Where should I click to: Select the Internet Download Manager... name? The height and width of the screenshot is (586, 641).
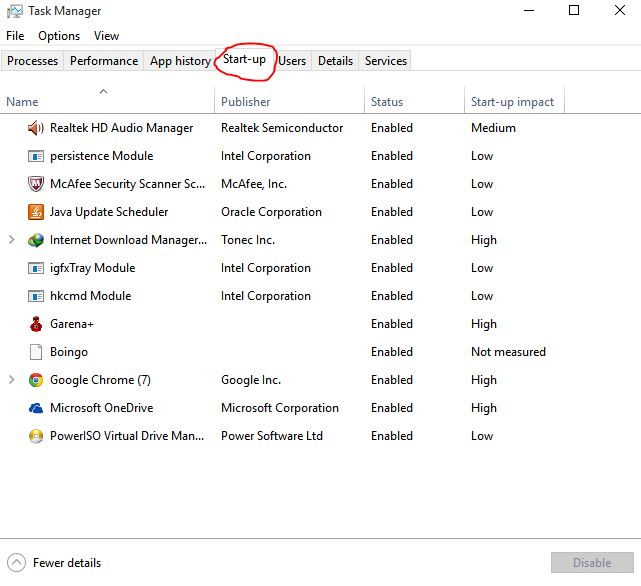(128, 240)
